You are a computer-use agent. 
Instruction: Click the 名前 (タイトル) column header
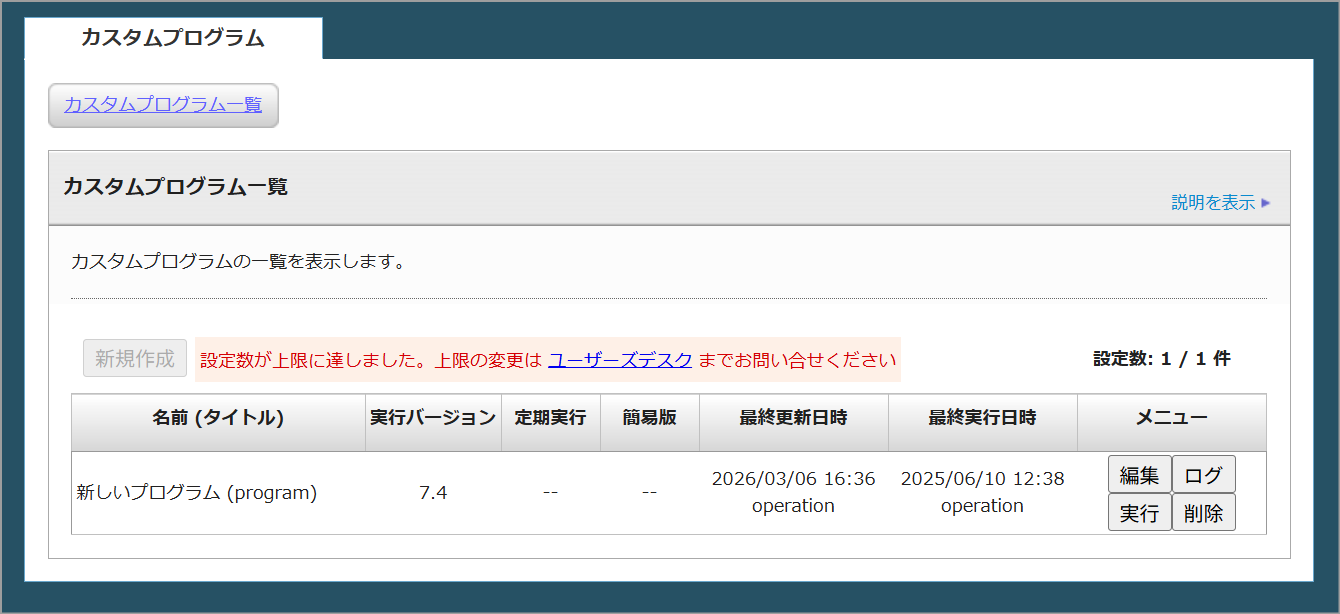tap(218, 418)
